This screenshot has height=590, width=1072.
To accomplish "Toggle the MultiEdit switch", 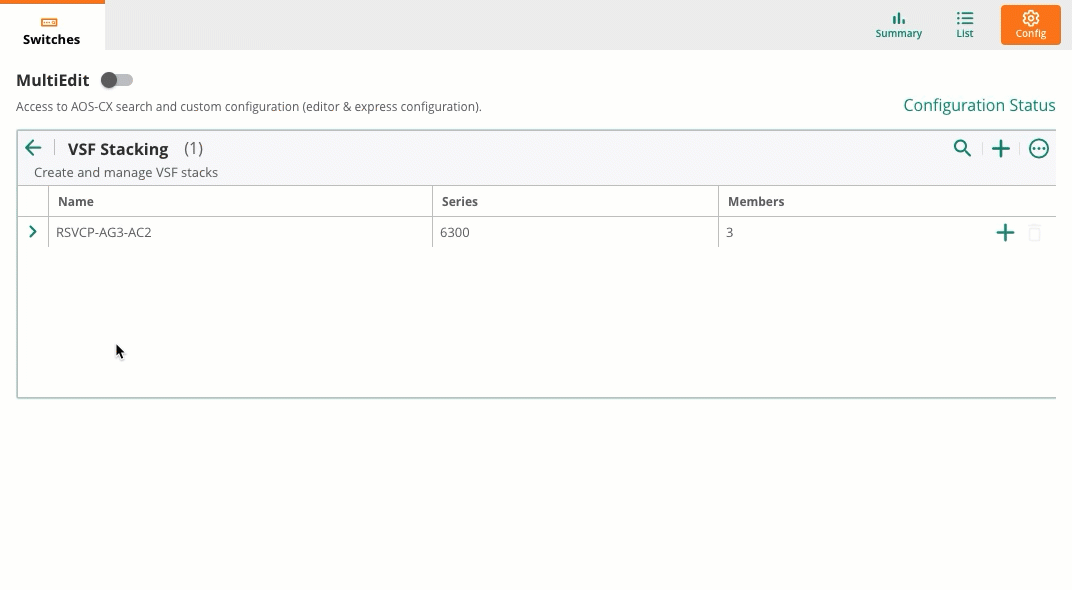I will [x=117, y=80].
